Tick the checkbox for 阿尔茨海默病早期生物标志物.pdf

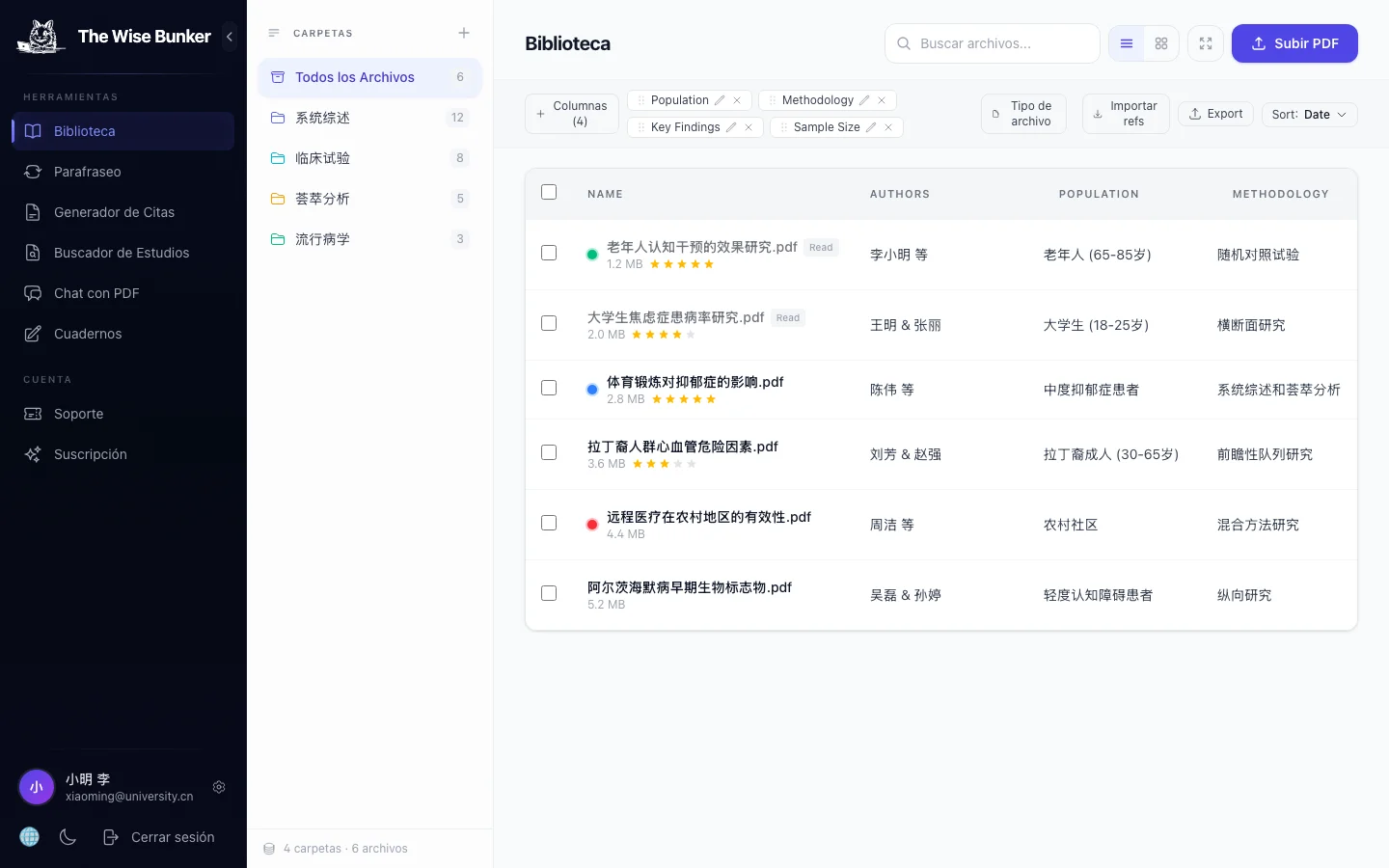coord(549,593)
